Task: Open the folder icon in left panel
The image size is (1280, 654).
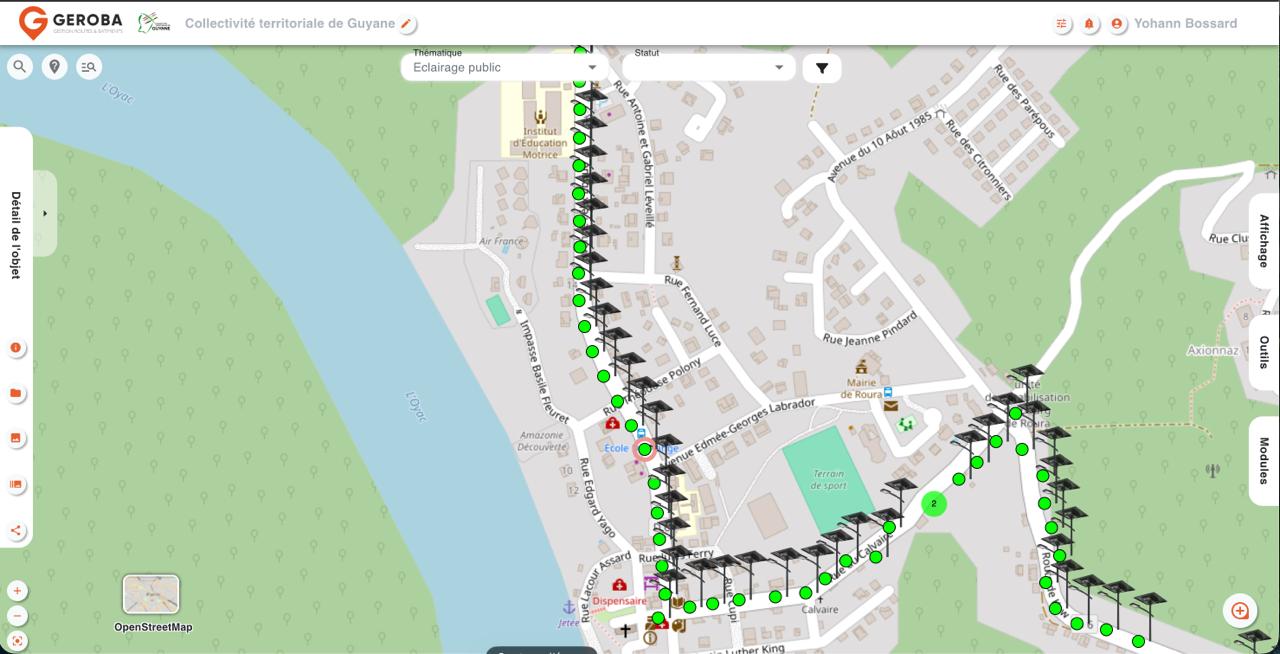Action: tap(16, 394)
